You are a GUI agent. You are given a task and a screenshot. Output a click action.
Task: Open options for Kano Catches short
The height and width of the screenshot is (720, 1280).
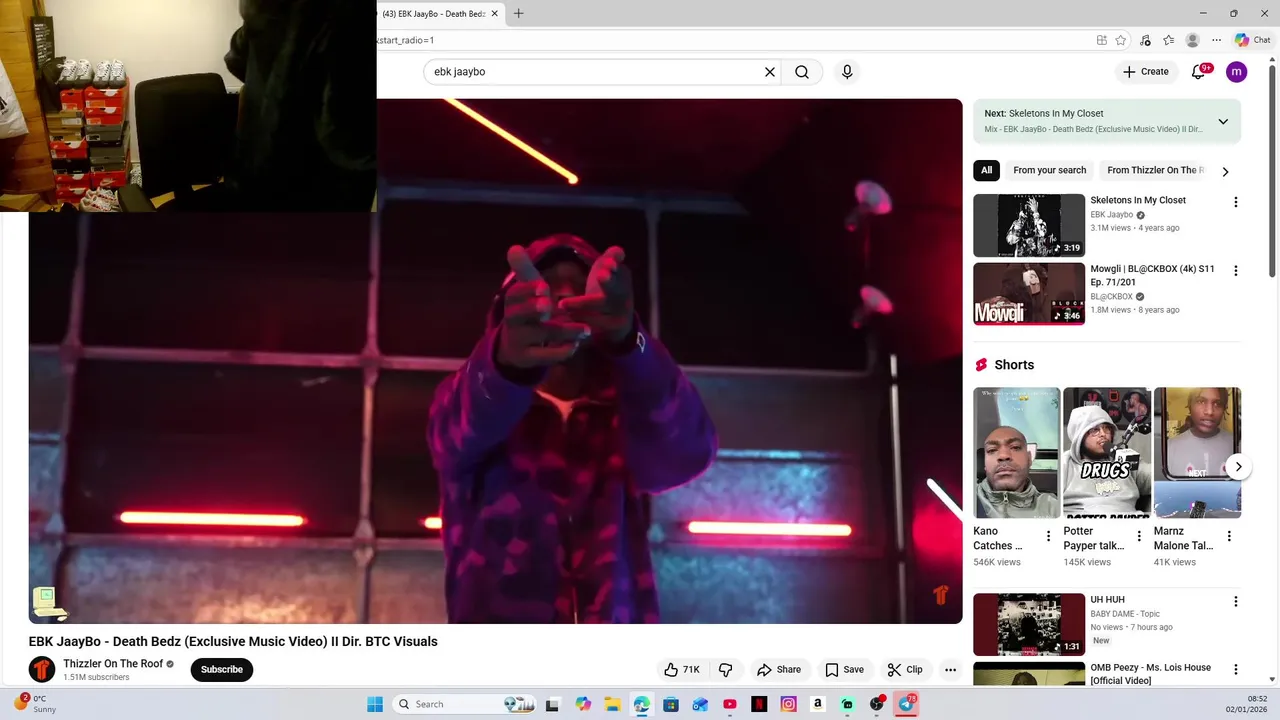1048,537
